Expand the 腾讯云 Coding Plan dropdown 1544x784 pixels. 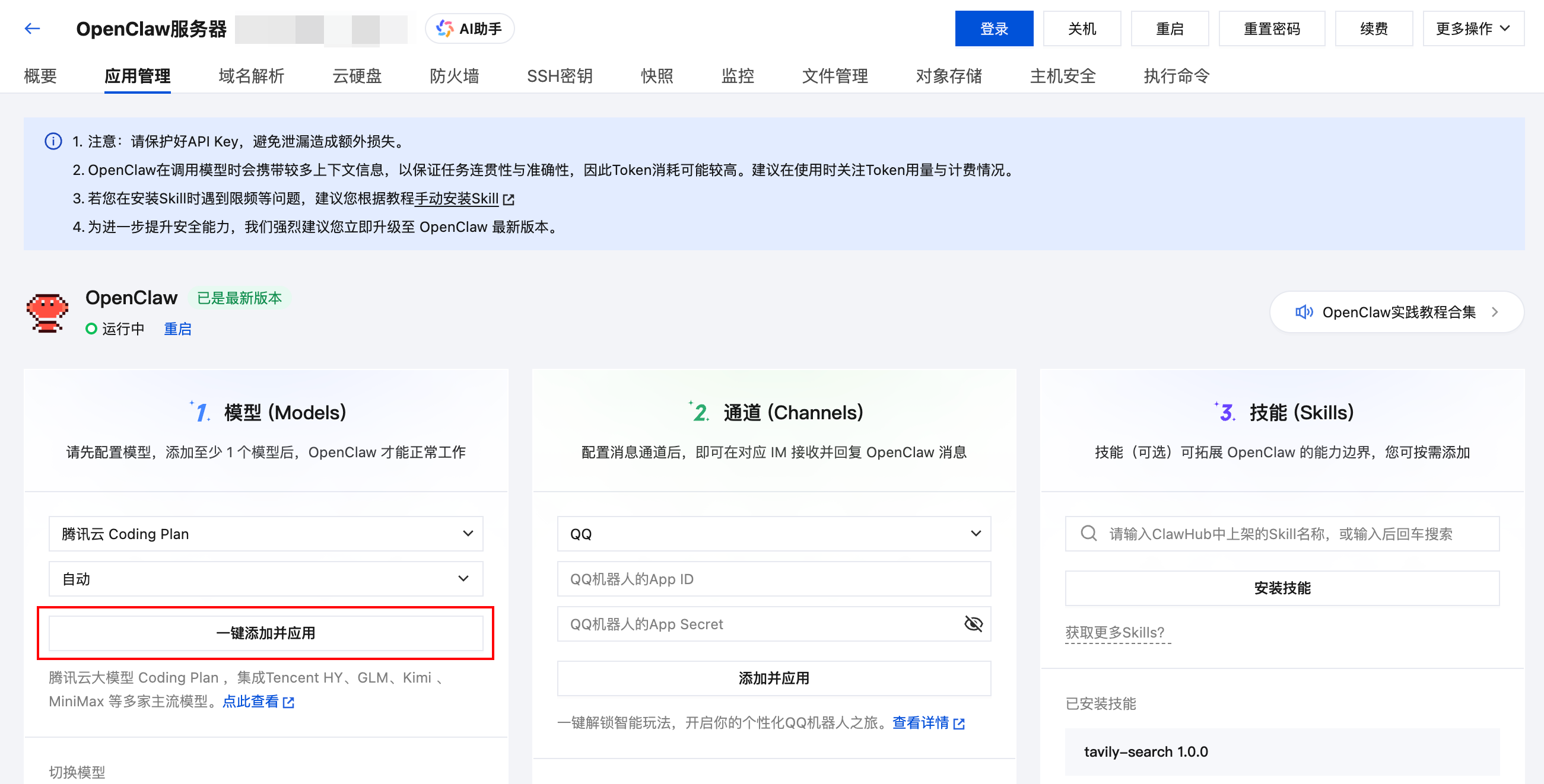click(265, 533)
